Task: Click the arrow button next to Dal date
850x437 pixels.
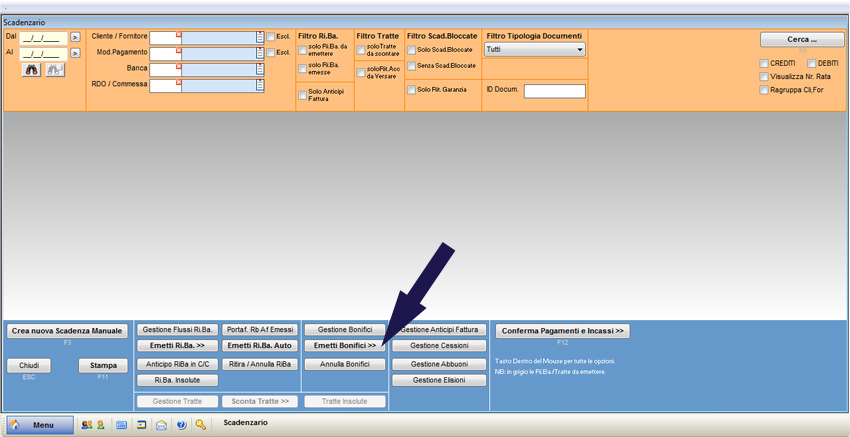Action: click(x=75, y=38)
